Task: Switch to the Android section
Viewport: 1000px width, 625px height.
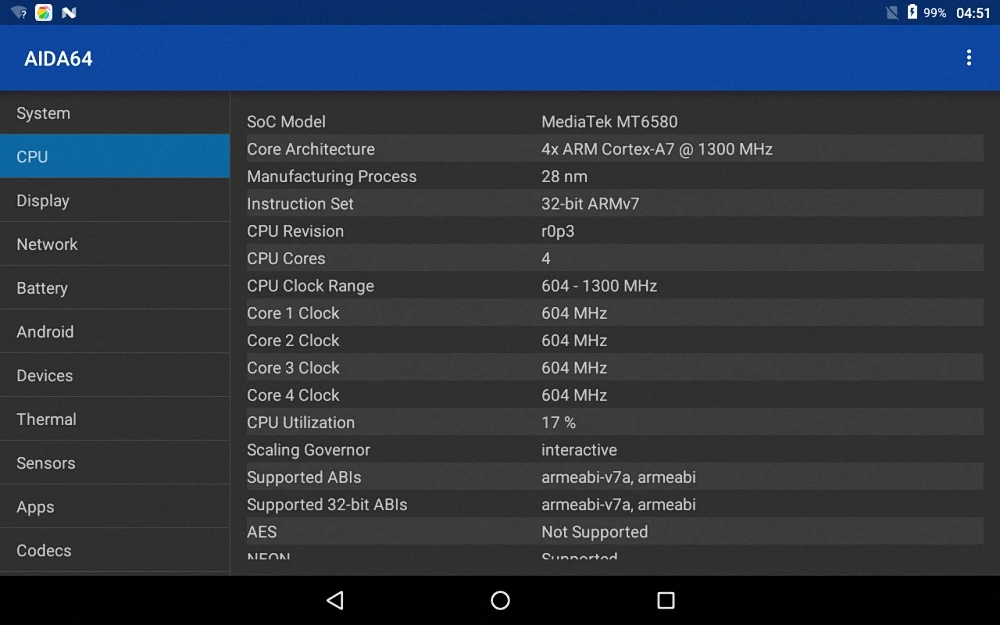Action: click(115, 332)
